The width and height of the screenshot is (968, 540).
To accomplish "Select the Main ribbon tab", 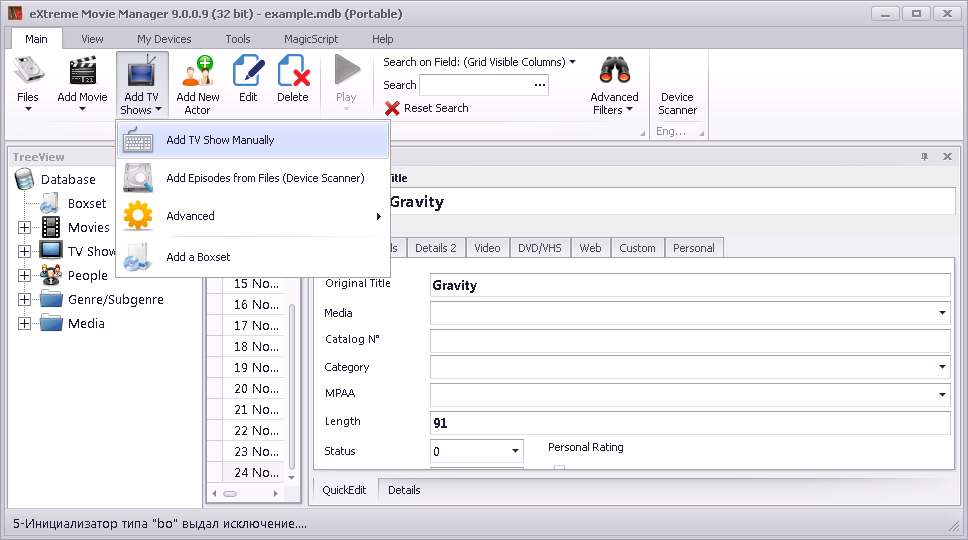I will (36, 39).
